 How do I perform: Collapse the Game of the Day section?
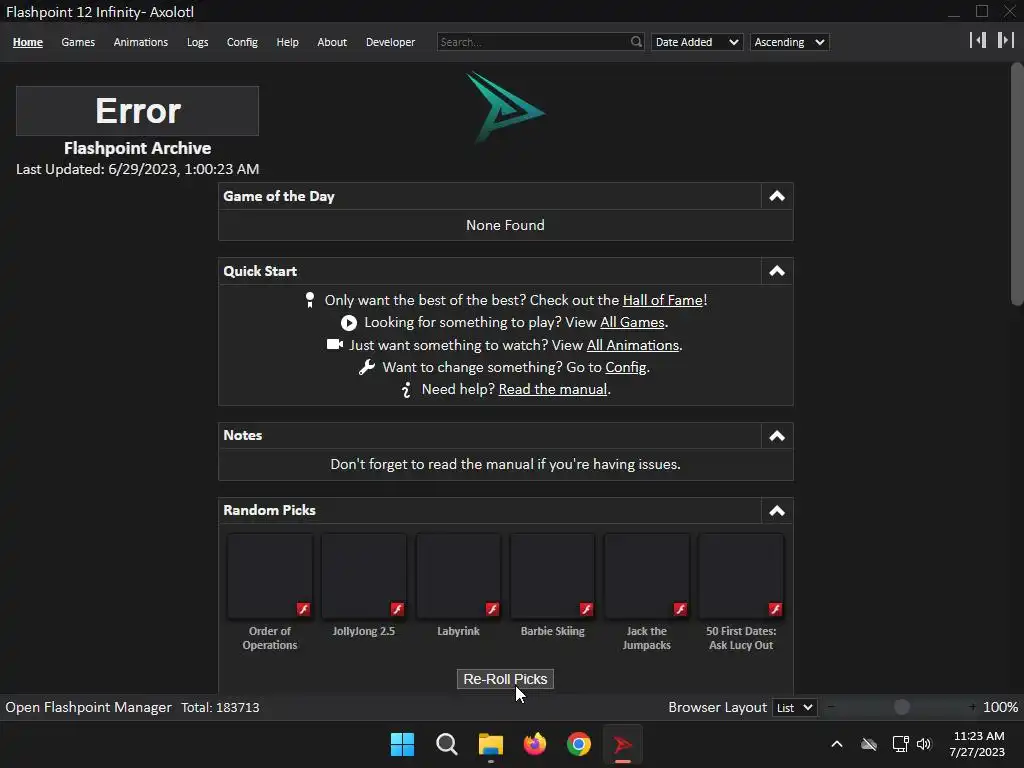coord(776,196)
